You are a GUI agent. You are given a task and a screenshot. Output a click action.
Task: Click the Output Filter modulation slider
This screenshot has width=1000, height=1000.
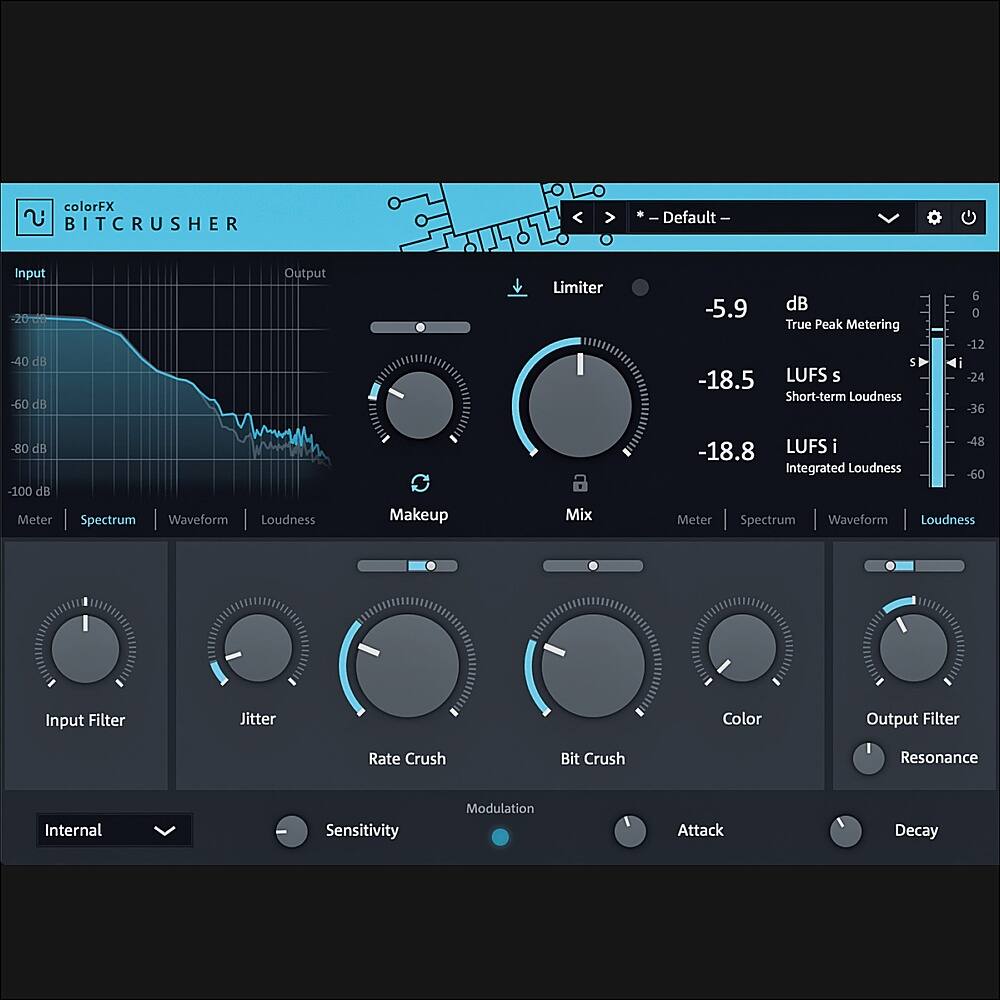(914, 566)
